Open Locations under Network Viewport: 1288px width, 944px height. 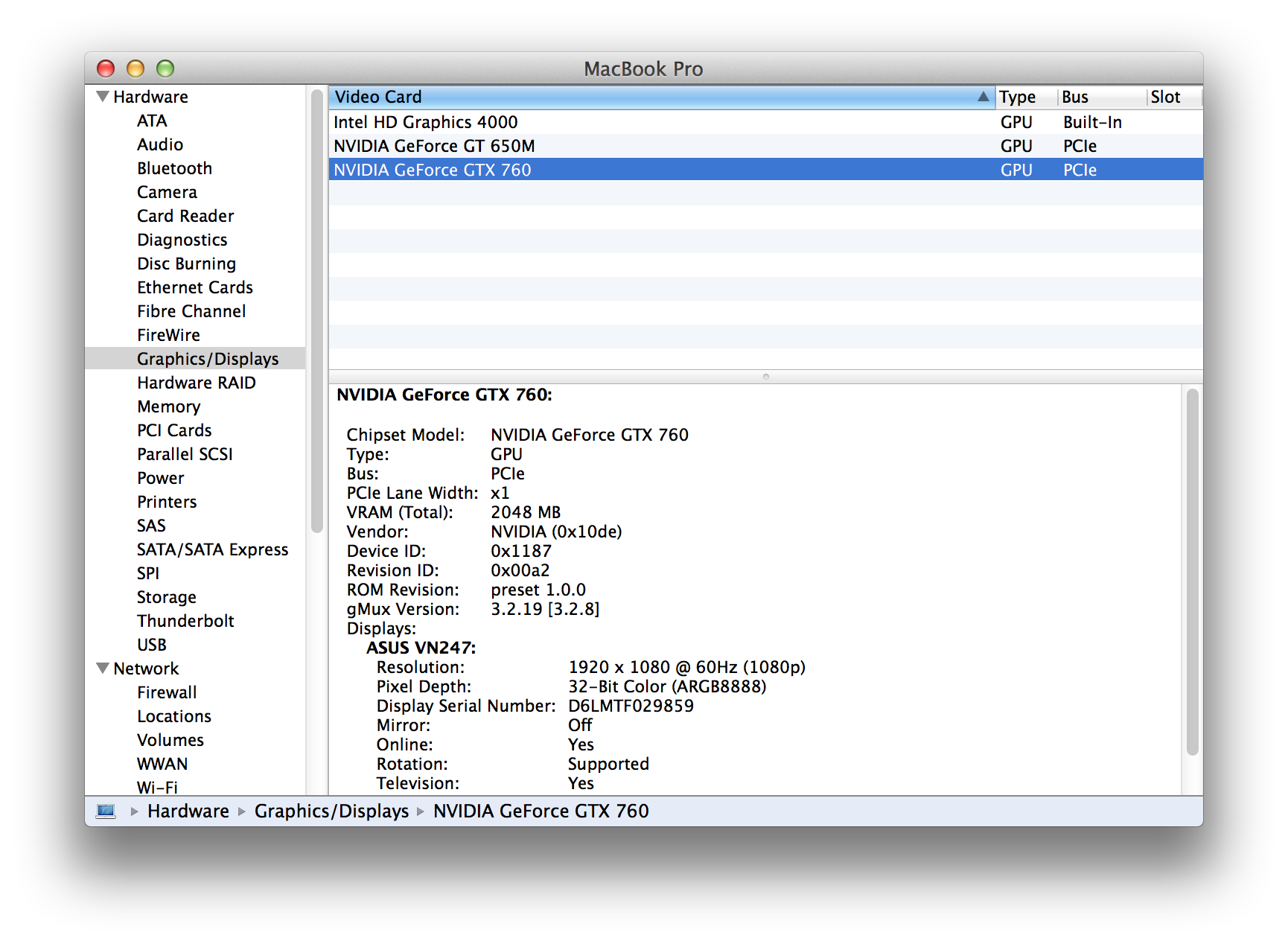[x=174, y=716]
